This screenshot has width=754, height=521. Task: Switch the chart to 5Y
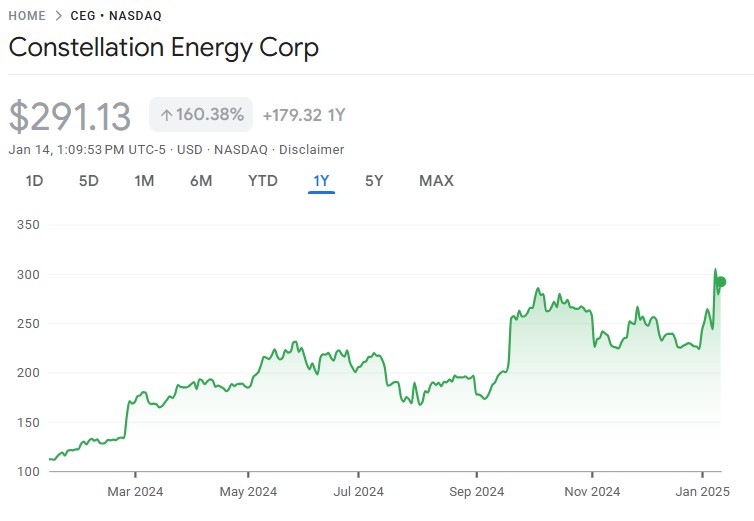pyautogui.click(x=374, y=181)
